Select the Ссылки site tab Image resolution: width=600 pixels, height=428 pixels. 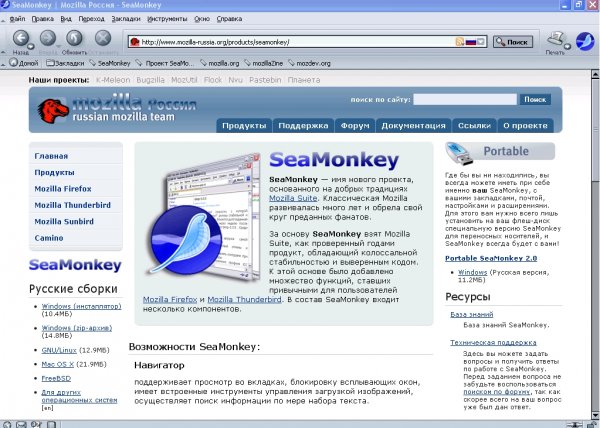tap(474, 125)
